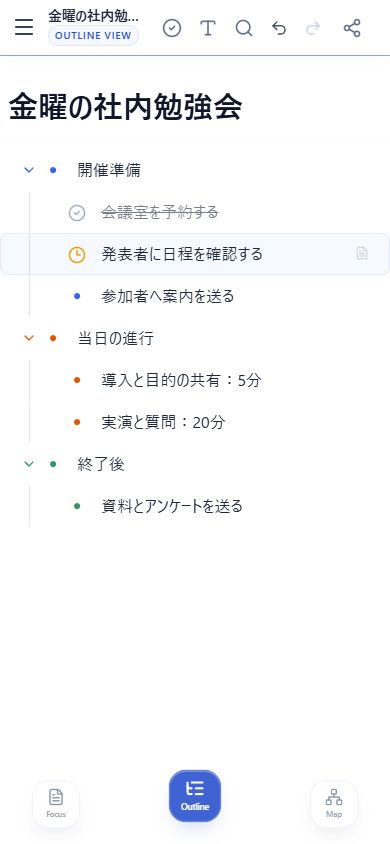Viewport: 390px width, 844px height.
Task: Open the text formatting T icon
Action: point(208,28)
